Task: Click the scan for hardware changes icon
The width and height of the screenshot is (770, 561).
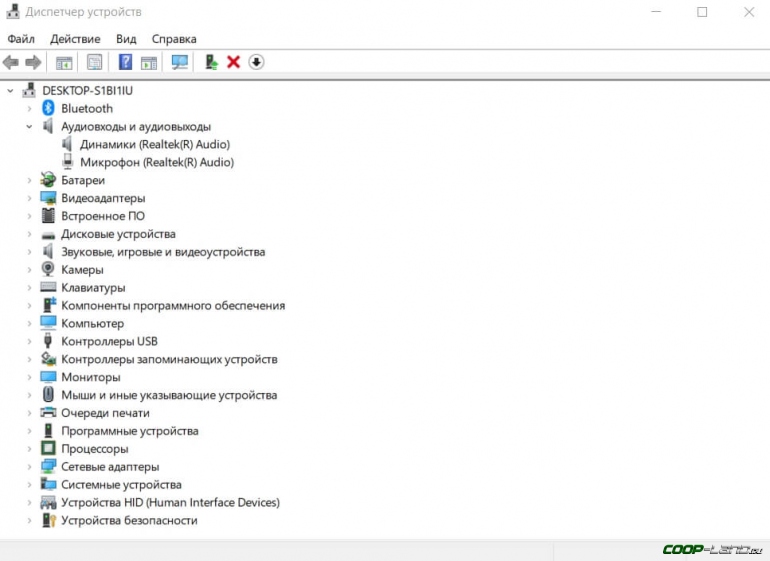Action: coord(180,62)
